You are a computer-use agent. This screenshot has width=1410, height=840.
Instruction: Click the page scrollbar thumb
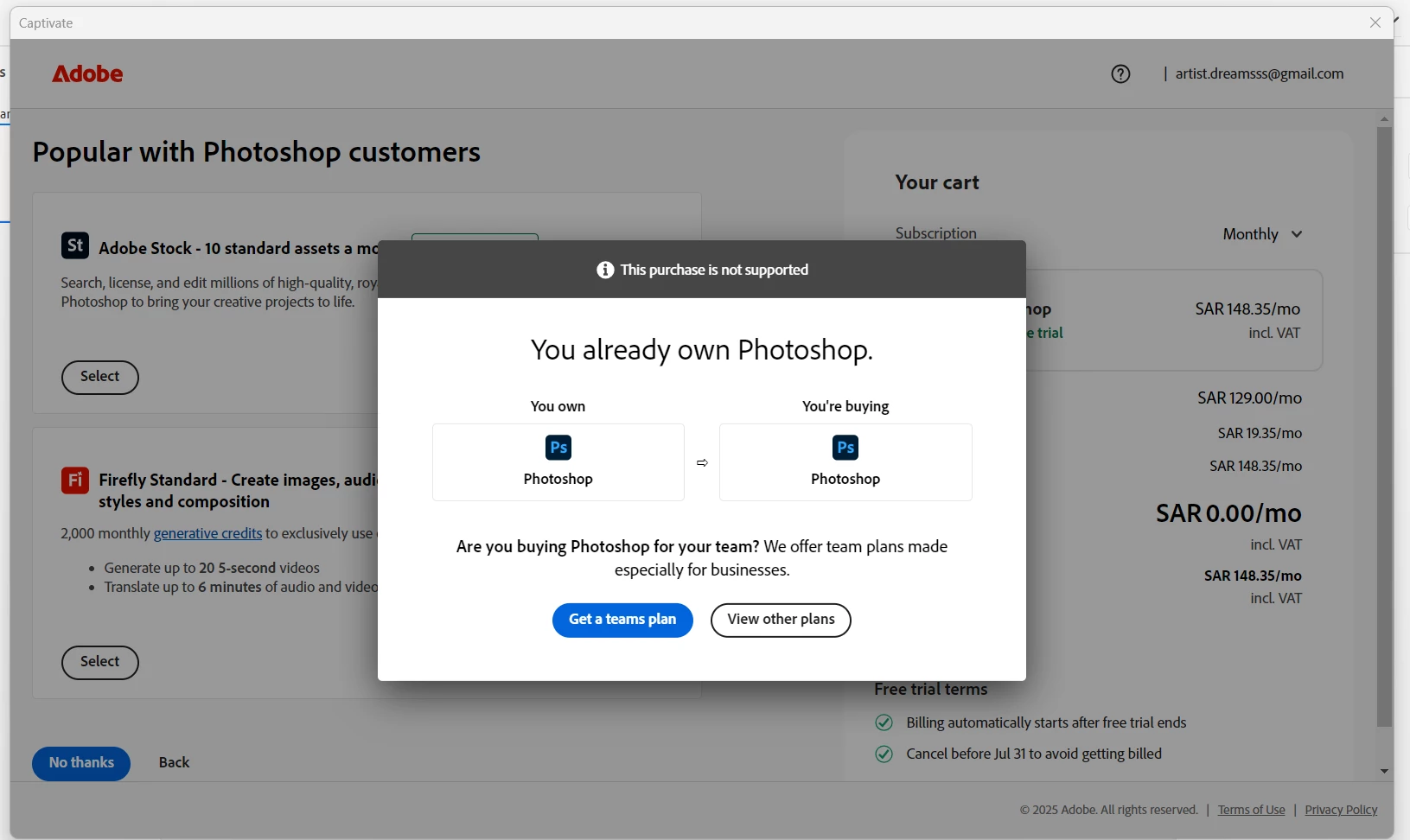click(x=1384, y=427)
